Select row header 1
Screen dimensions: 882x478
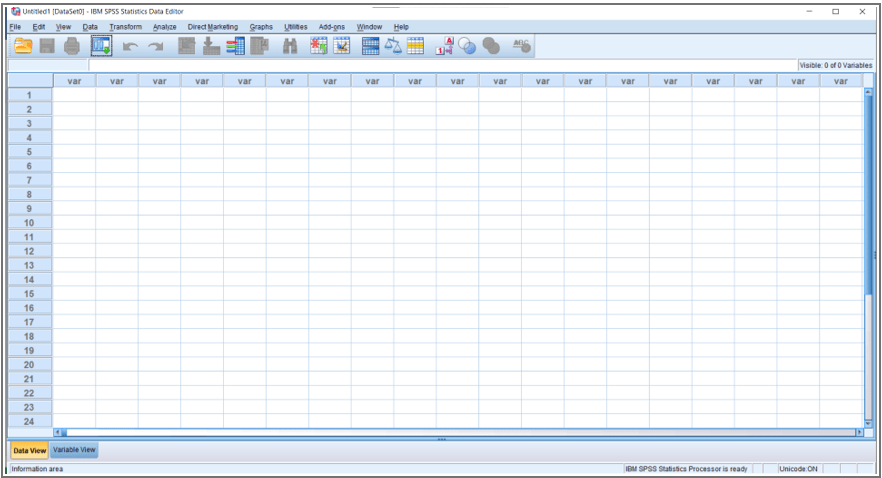[x=29, y=96]
